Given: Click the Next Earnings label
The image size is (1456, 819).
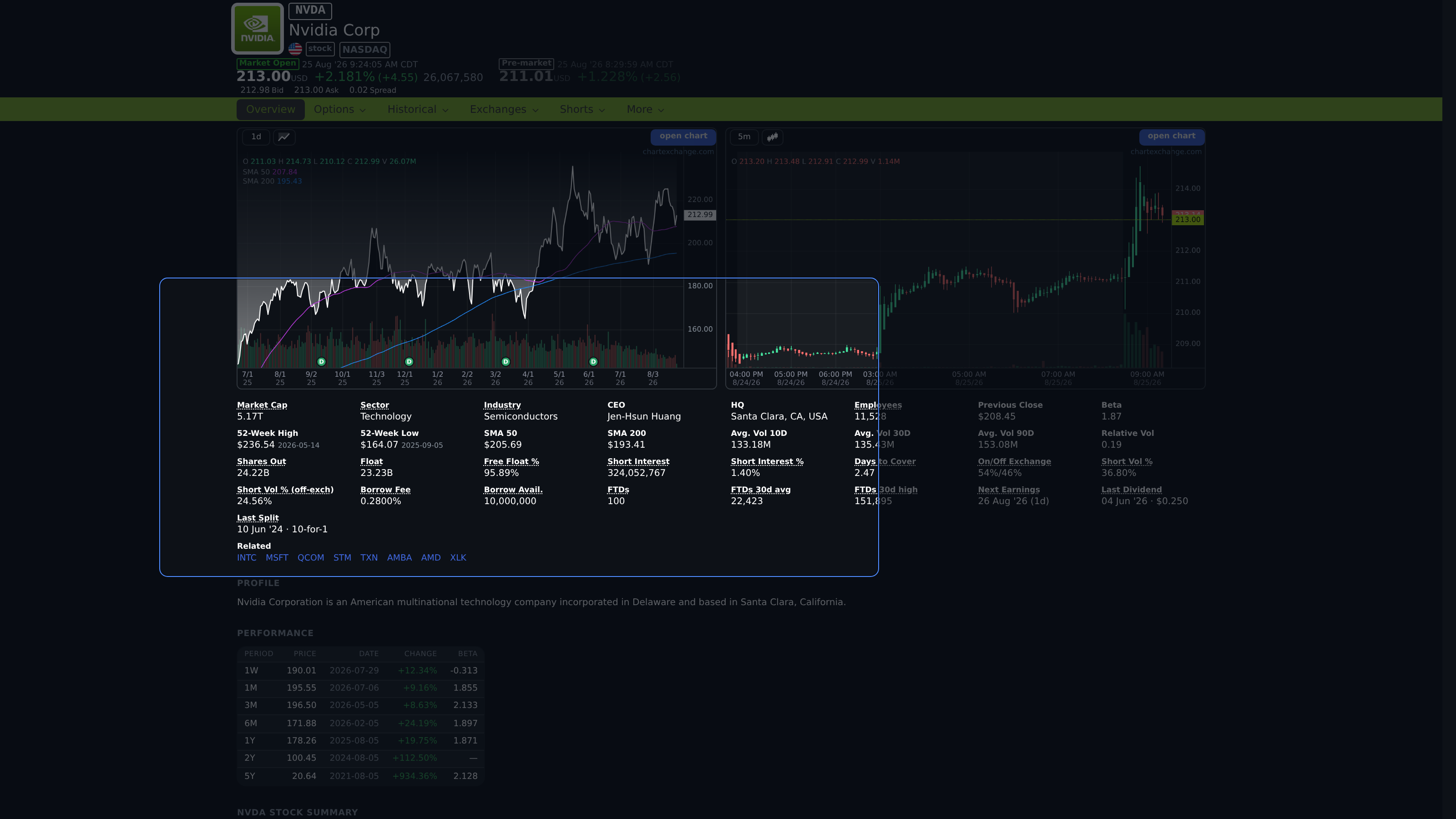Looking at the screenshot, I should (1008, 490).
